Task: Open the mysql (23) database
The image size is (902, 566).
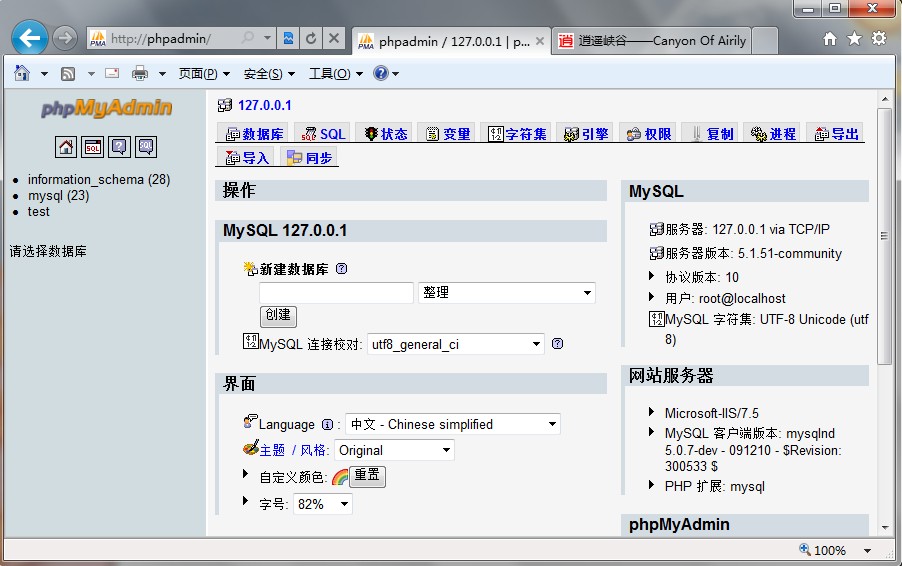Action: (58, 196)
